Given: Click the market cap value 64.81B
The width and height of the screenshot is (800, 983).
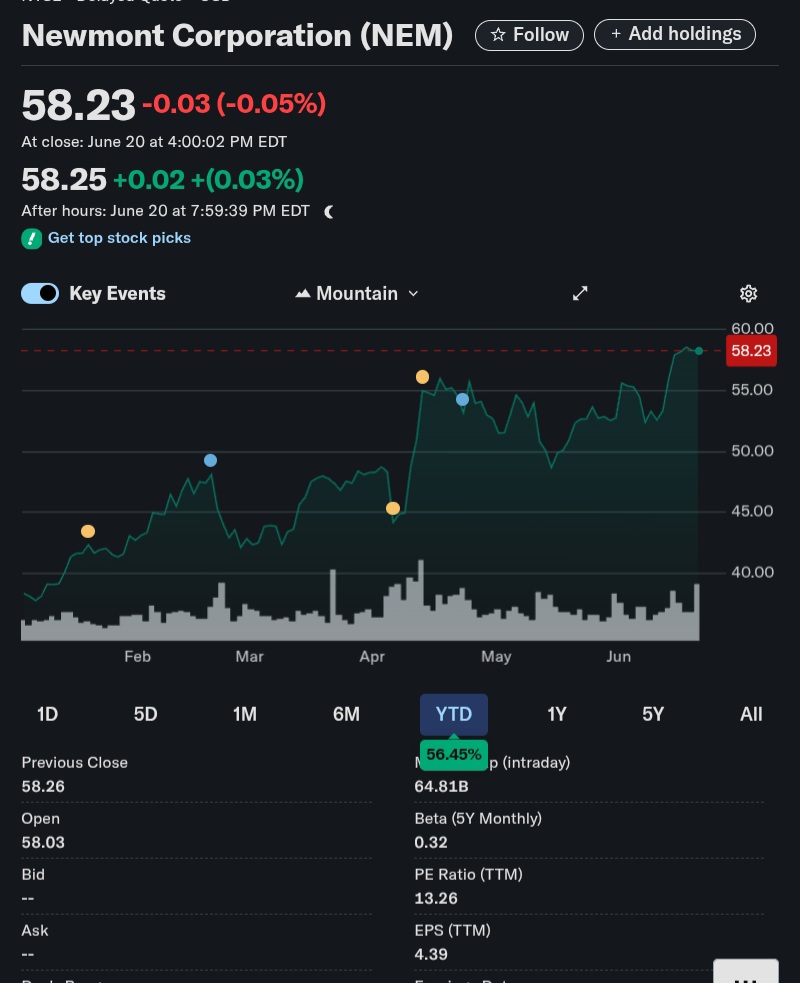Looking at the screenshot, I should pyautogui.click(x=441, y=787).
